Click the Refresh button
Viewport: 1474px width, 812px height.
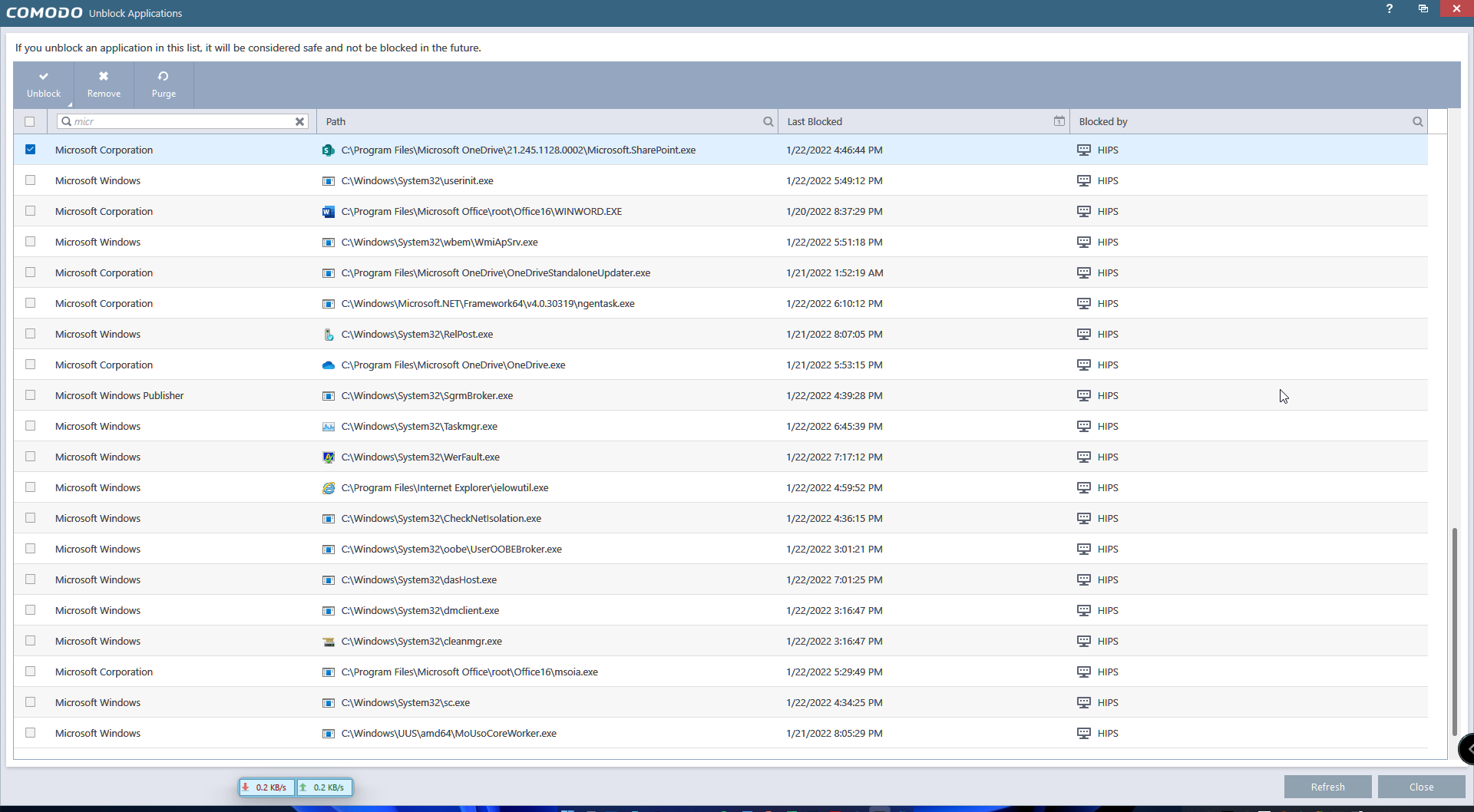[1328, 787]
